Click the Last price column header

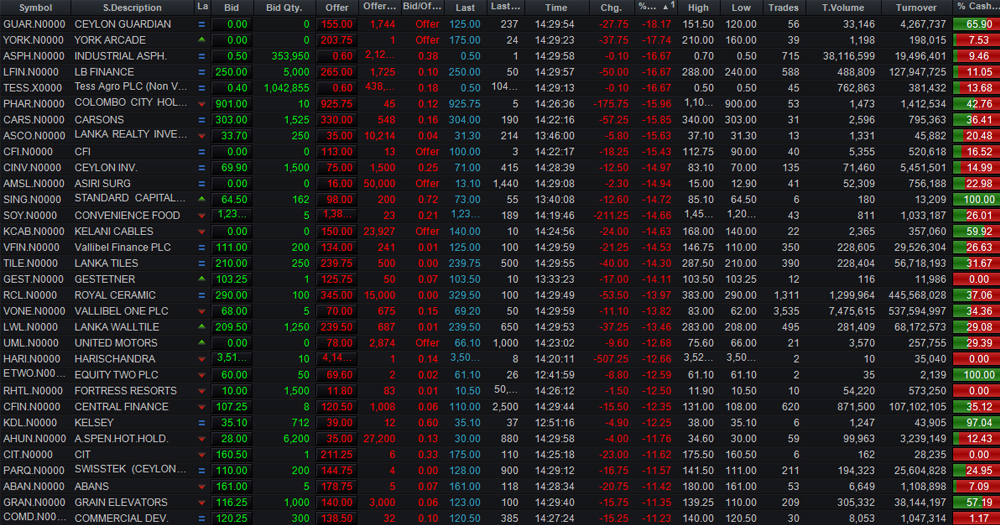(x=465, y=8)
